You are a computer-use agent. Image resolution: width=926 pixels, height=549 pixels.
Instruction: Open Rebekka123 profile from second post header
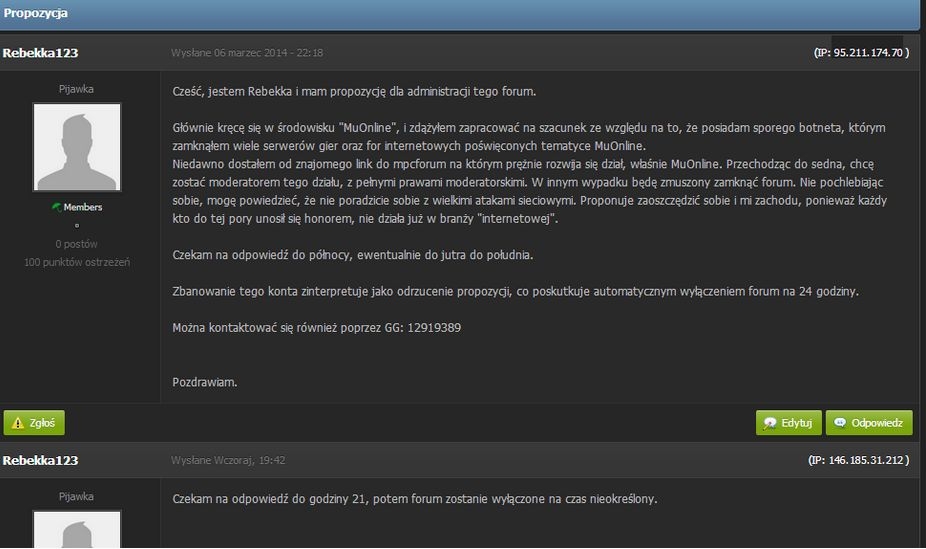tap(40, 460)
